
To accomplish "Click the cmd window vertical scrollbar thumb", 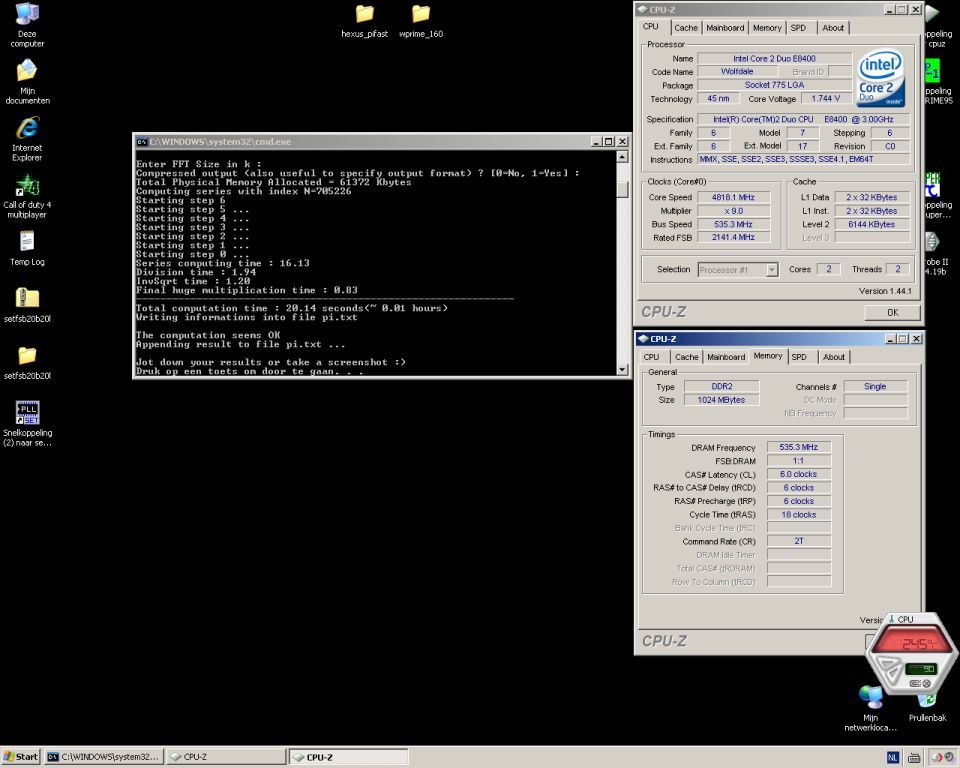I will tap(622, 190).
